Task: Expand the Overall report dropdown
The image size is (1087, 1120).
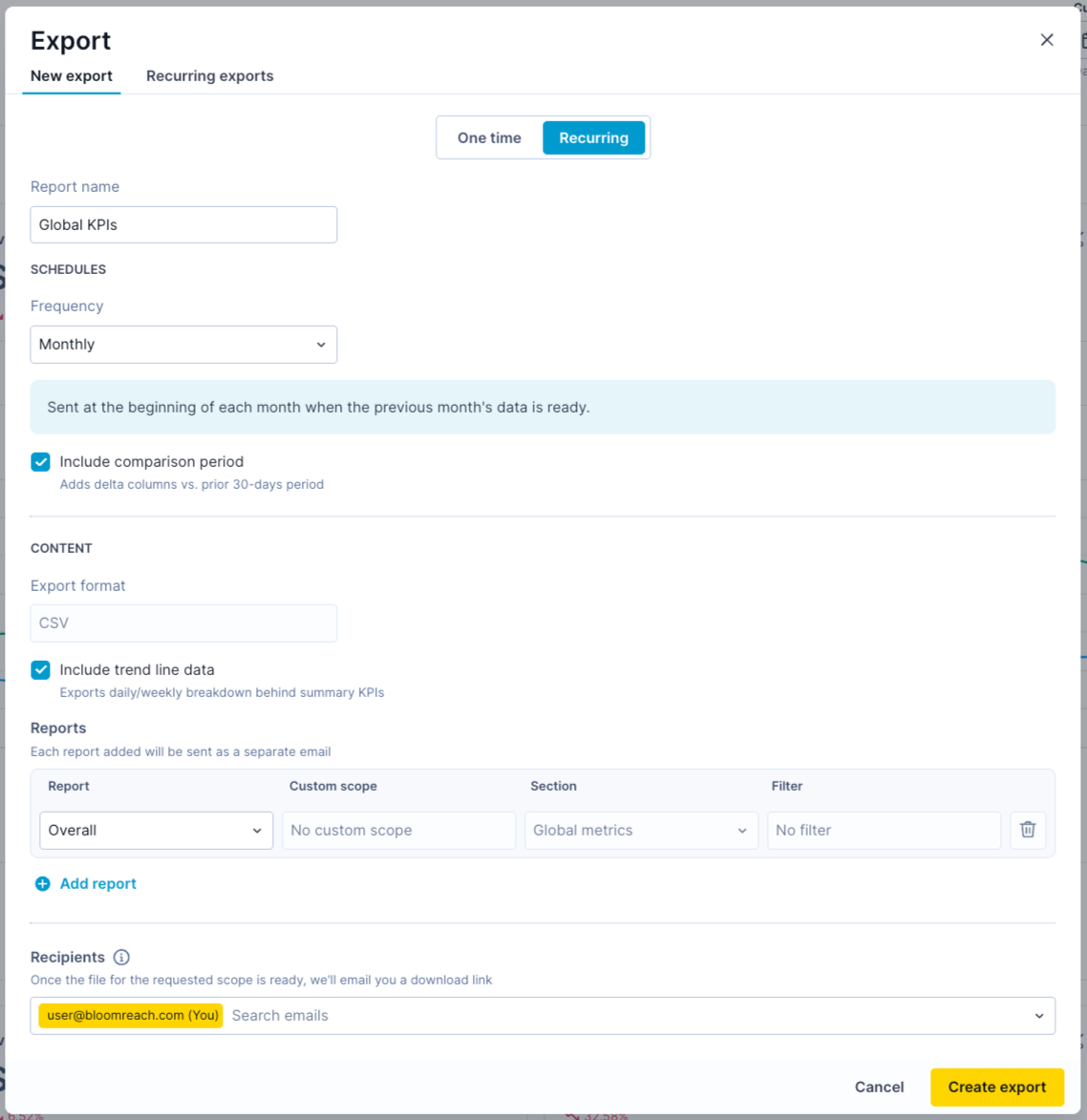Action: tap(157, 830)
